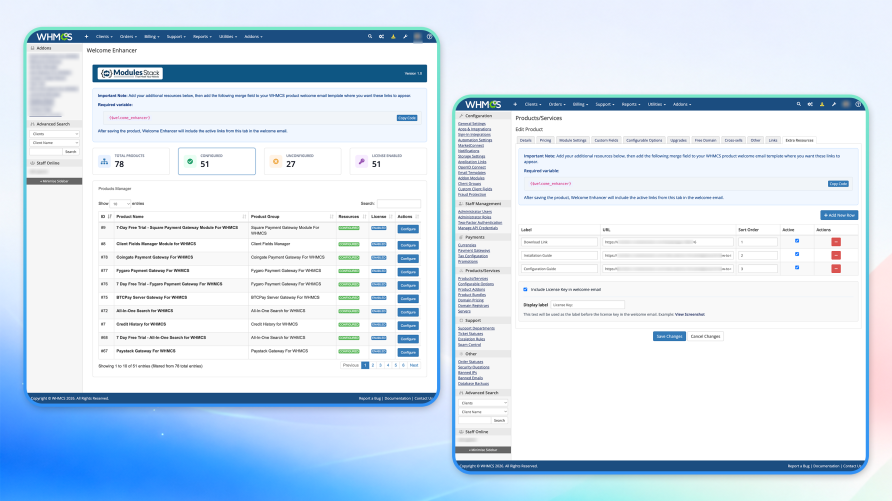Open the wrench setup icon in left window
The width and height of the screenshot is (892, 501).
[x=405, y=36]
